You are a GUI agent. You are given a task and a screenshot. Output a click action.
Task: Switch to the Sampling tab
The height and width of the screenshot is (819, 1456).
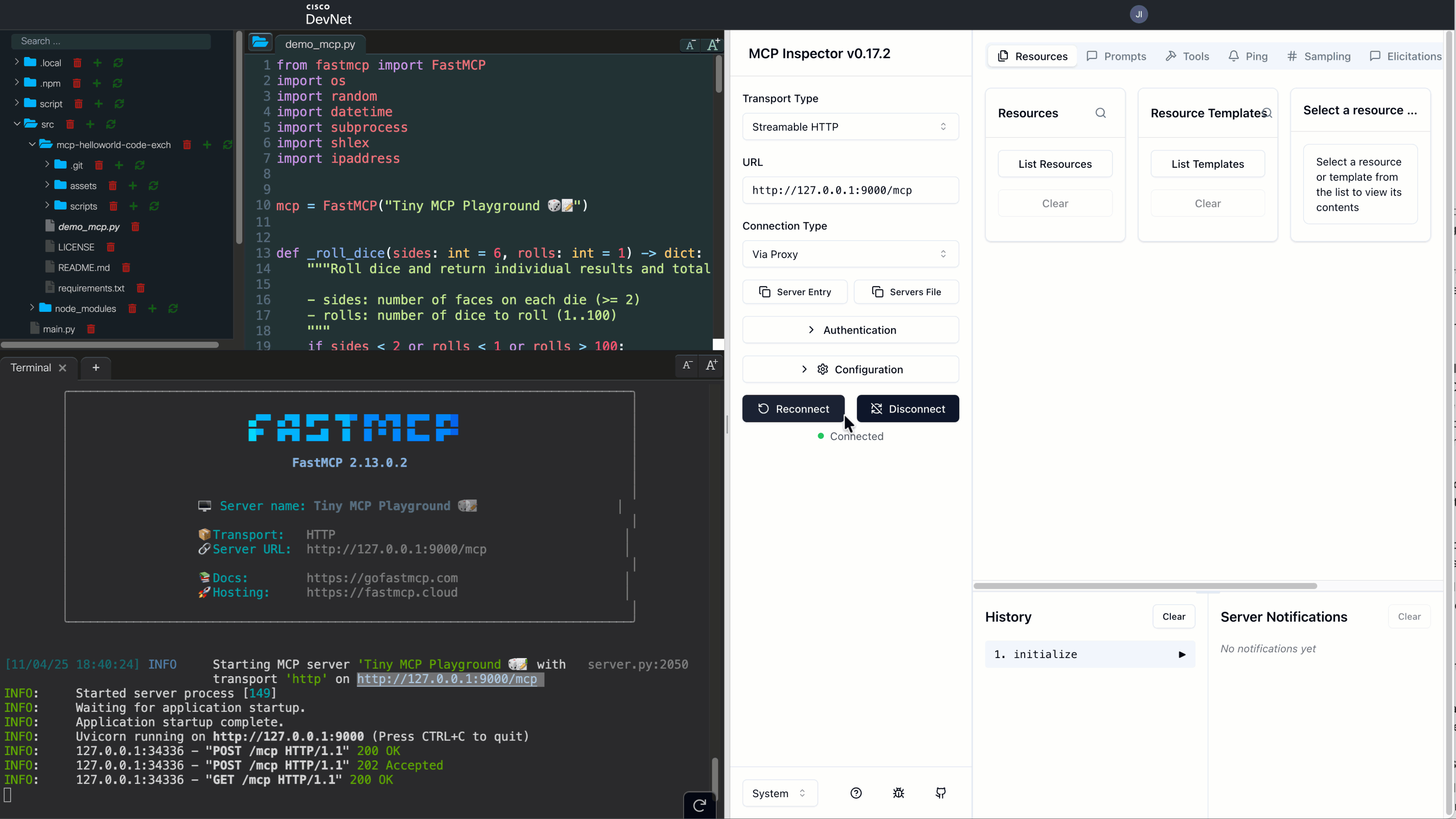point(1318,56)
